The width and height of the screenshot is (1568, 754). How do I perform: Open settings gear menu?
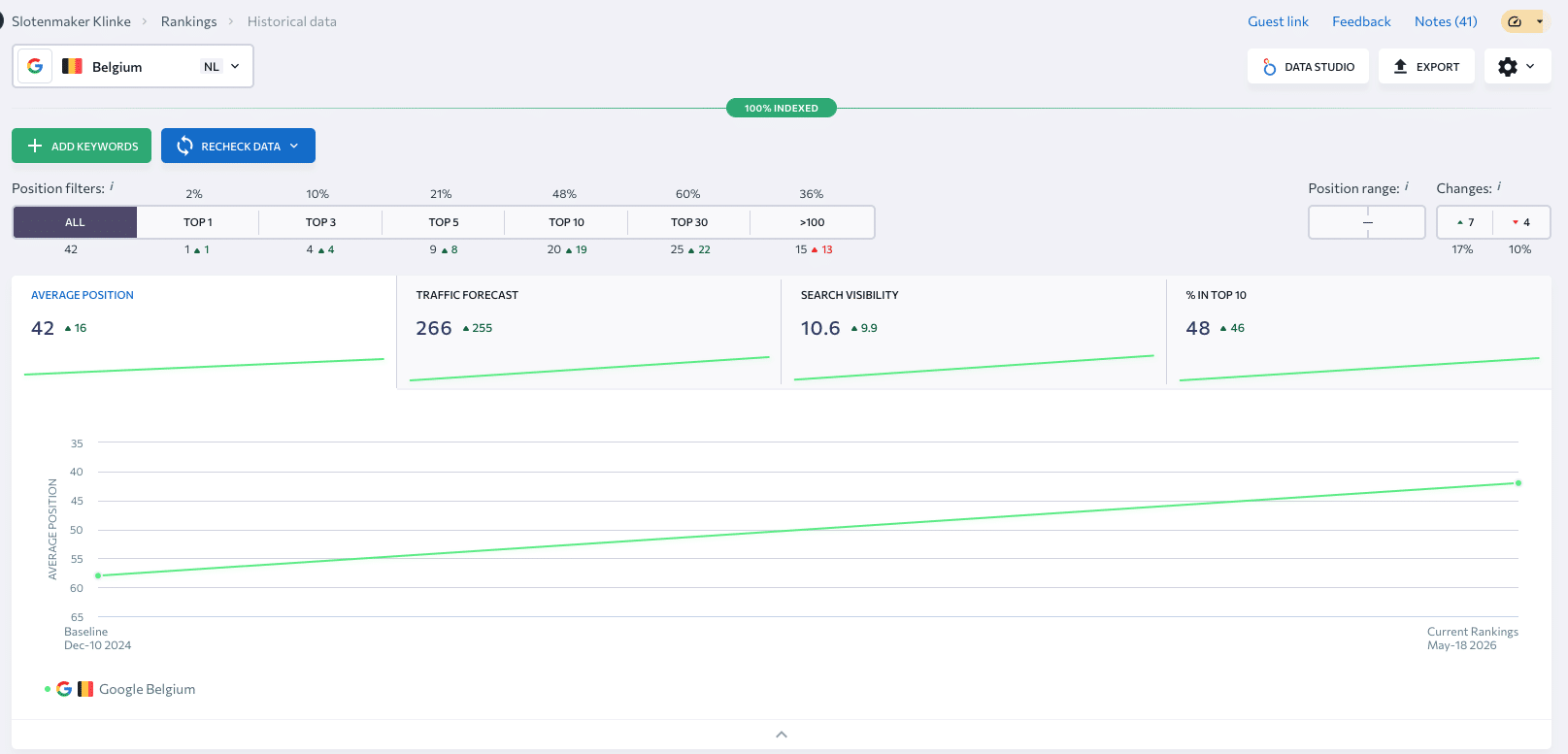(x=1518, y=66)
